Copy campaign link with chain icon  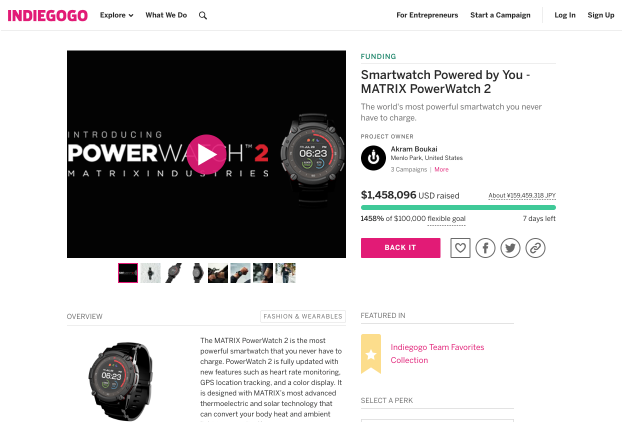(535, 248)
